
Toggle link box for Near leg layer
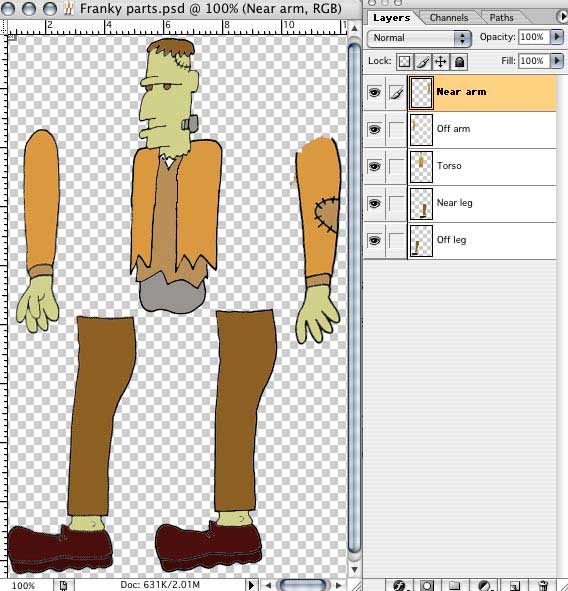tap(397, 203)
